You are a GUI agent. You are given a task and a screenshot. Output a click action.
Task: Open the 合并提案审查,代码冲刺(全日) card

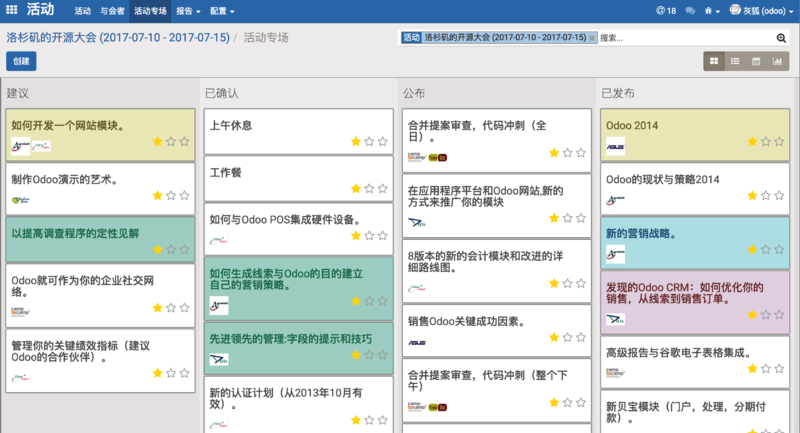496,140
